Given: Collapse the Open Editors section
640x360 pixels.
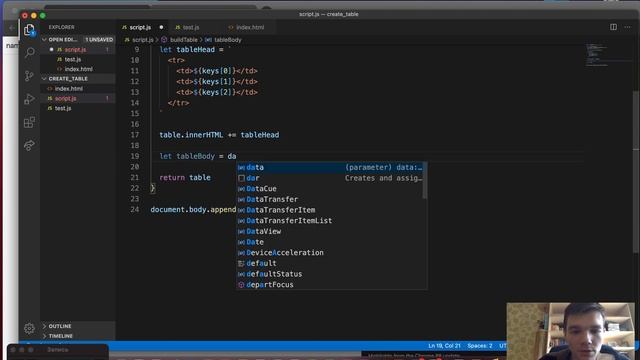Looking at the screenshot, I should point(63,40).
